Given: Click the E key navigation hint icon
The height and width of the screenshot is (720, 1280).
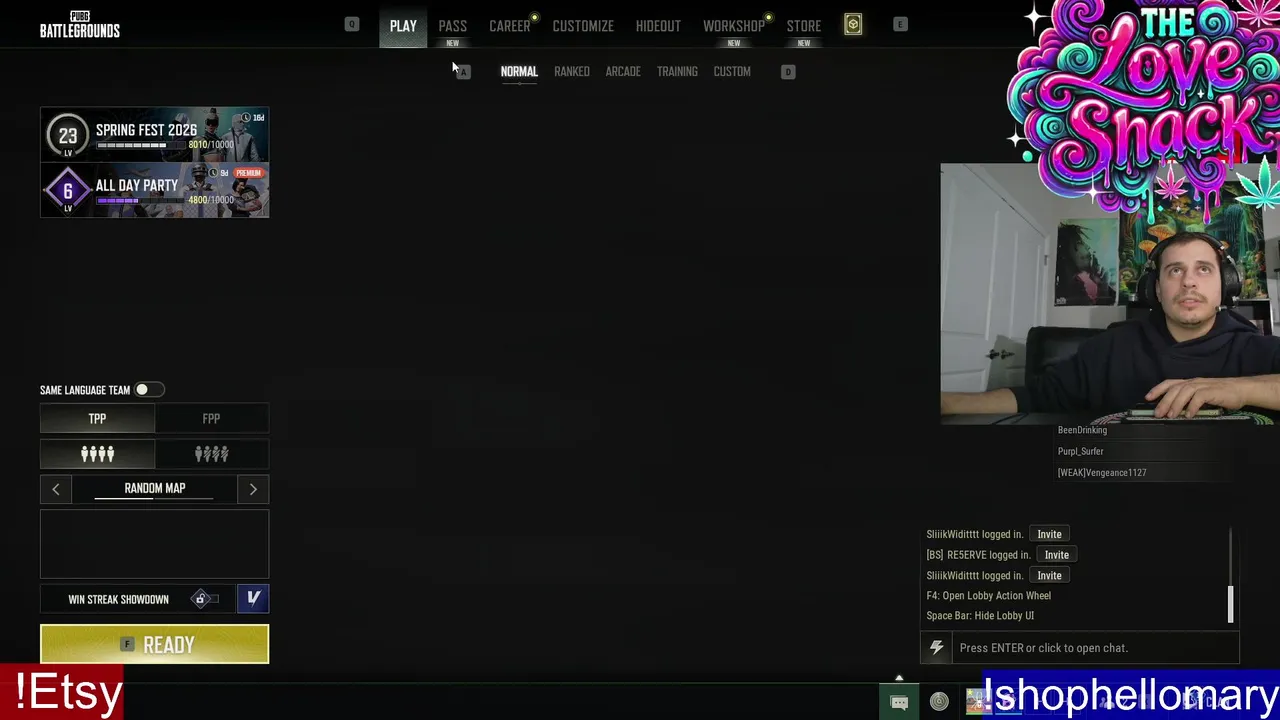Looking at the screenshot, I should pyautogui.click(x=900, y=24).
